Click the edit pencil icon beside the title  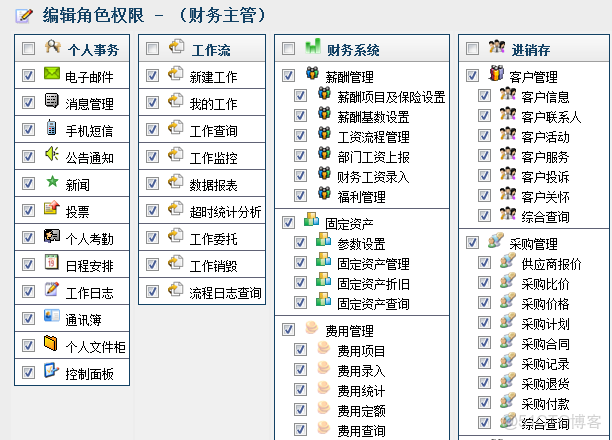coord(24,16)
